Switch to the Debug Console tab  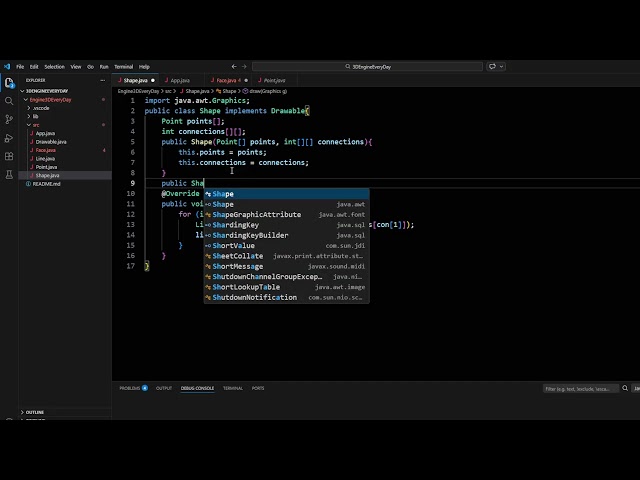coord(197,388)
